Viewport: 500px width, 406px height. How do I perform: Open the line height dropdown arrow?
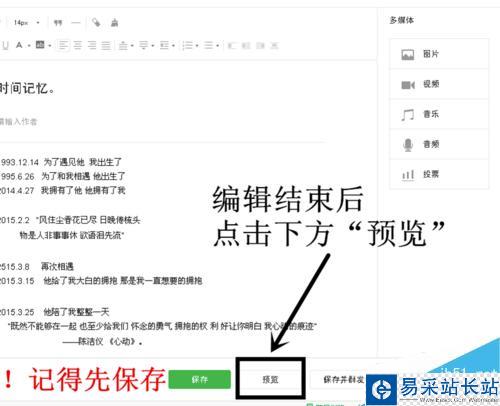point(173,46)
